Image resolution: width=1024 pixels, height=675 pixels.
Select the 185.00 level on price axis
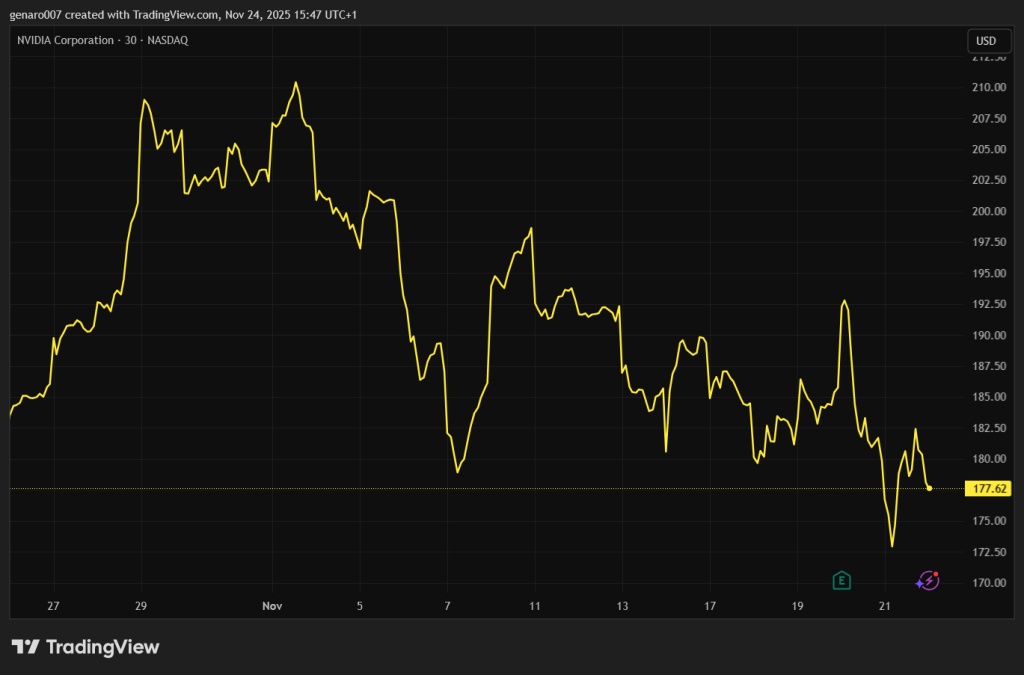pyautogui.click(x=989, y=397)
